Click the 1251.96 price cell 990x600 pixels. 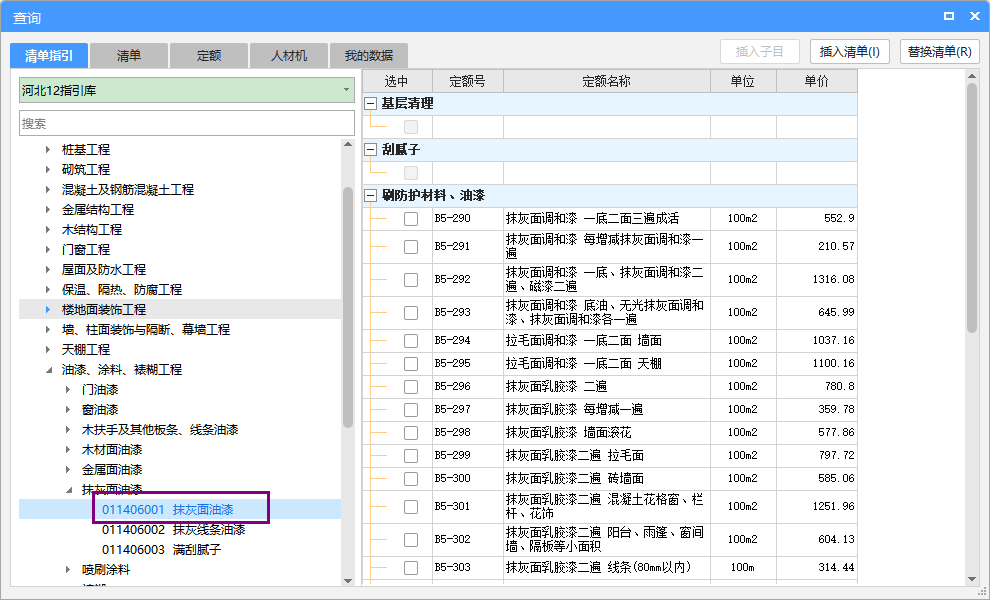(x=816, y=507)
